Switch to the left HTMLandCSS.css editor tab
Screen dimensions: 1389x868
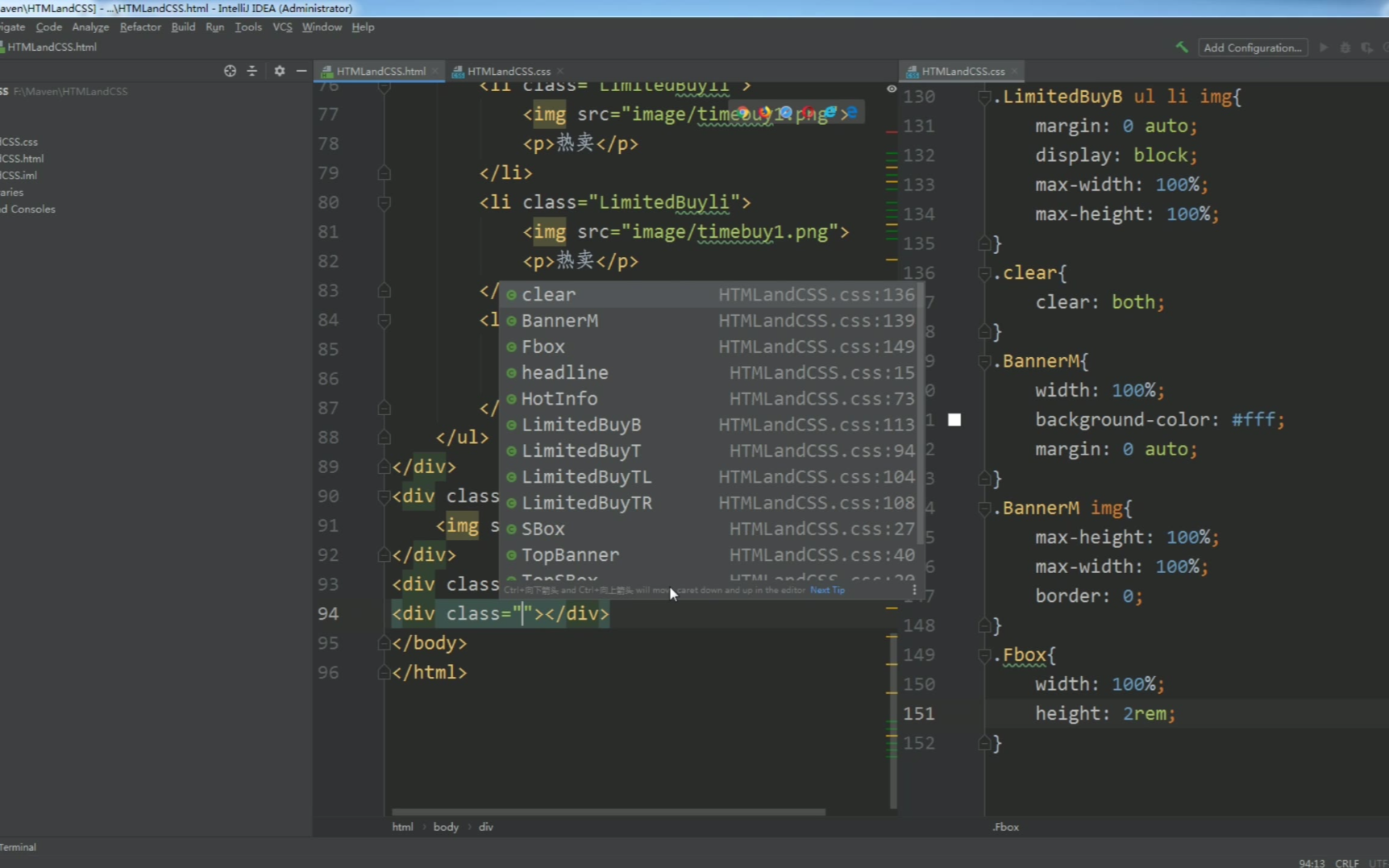[x=508, y=71]
